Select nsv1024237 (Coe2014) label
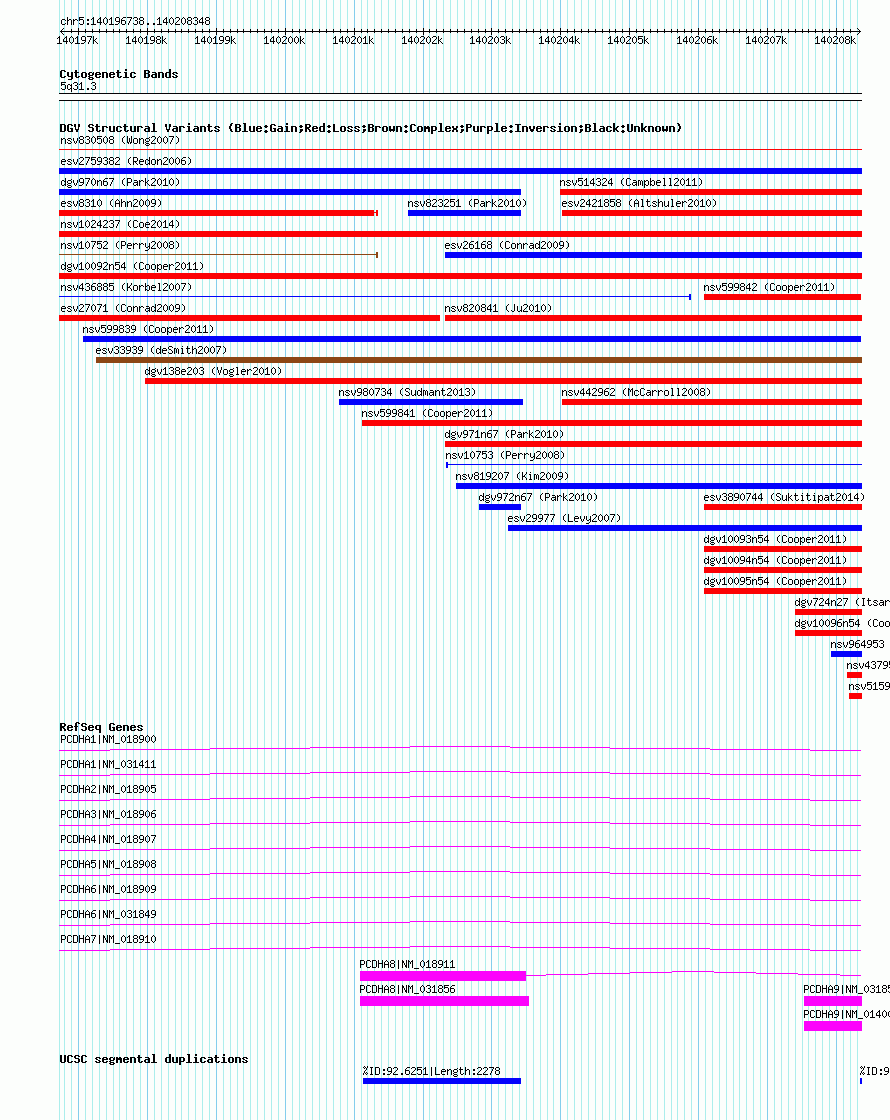890x1120 pixels. tap(120, 224)
